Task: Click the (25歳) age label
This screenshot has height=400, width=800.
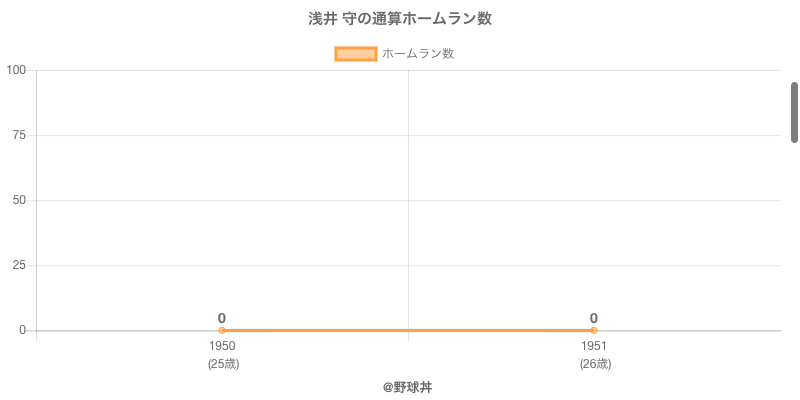Action: 223,364
